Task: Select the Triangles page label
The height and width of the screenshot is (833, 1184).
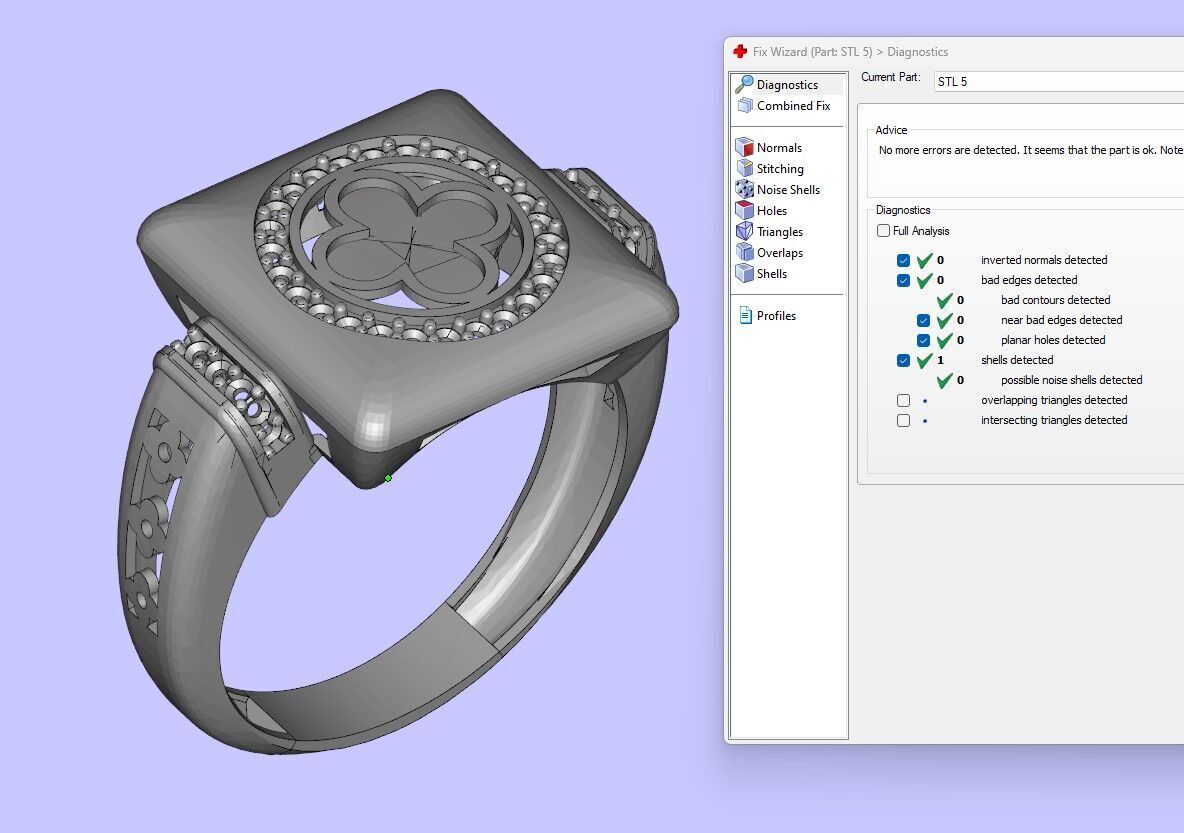Action: (x=780, y=232)
